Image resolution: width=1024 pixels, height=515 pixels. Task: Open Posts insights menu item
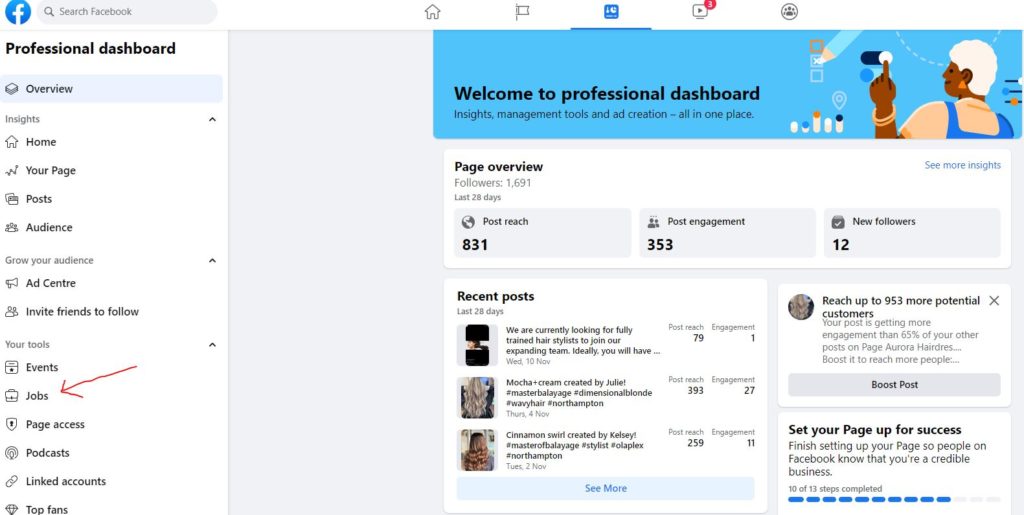point(112,199)
